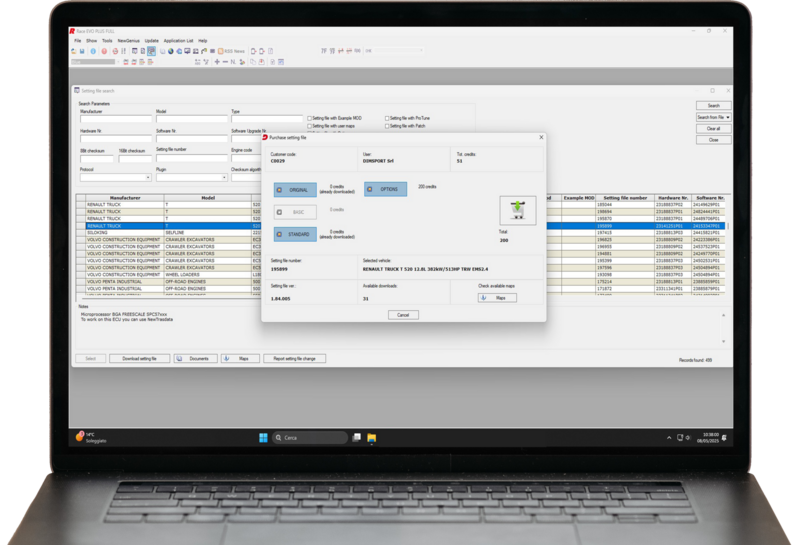Toggle the ORIGINAL file type option
The width and height of the screenshot is (800, 545).
294,189
